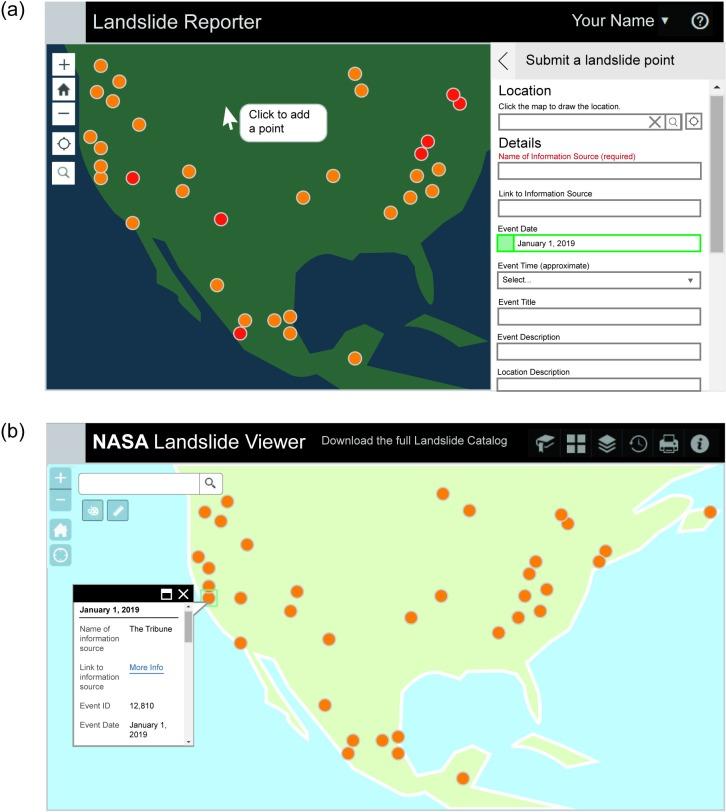This screenshot has width=726, height=812.
Task: Click the popup scrollbar down arrow
Action: tap(188, 742)
